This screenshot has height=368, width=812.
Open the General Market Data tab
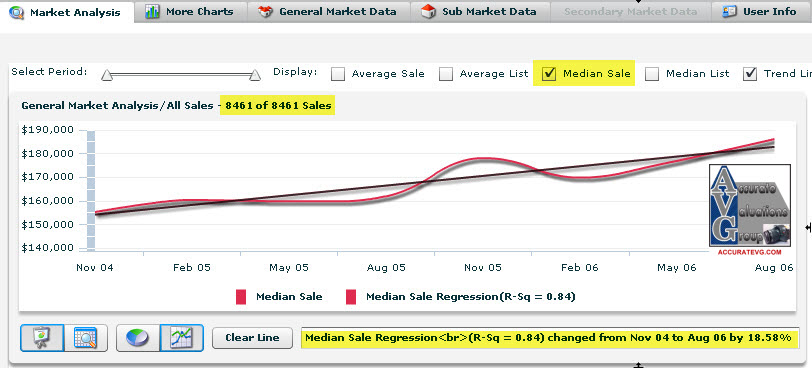pyautogui.click(x=329, y=11)
